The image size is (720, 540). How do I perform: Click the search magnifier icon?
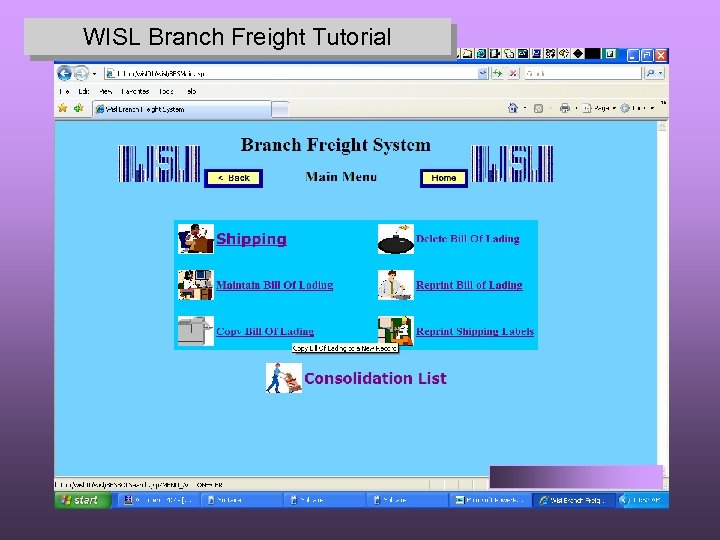point(650,73)
